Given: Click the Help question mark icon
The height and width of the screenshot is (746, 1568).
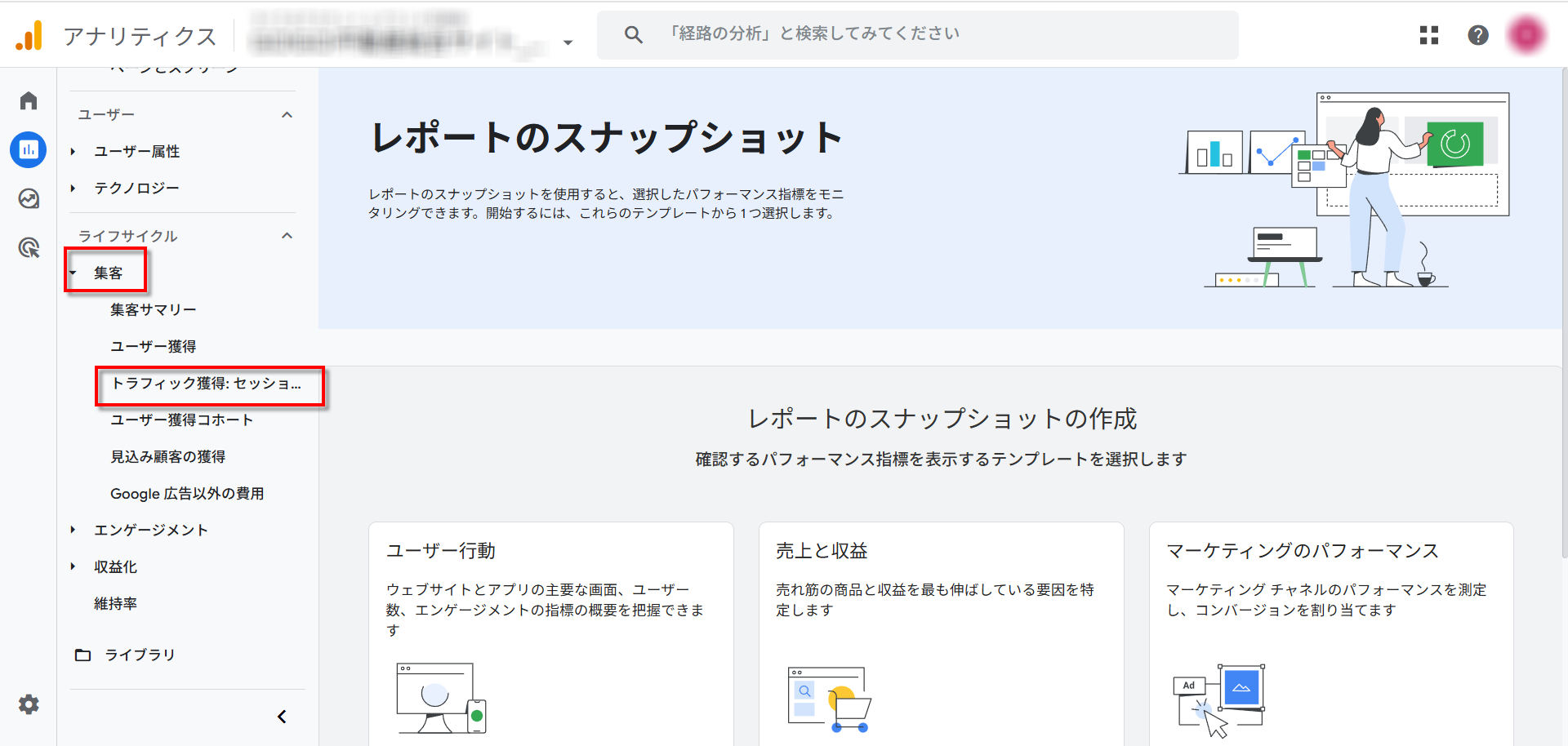Looking at the screenshot, I should point(1477,35).
